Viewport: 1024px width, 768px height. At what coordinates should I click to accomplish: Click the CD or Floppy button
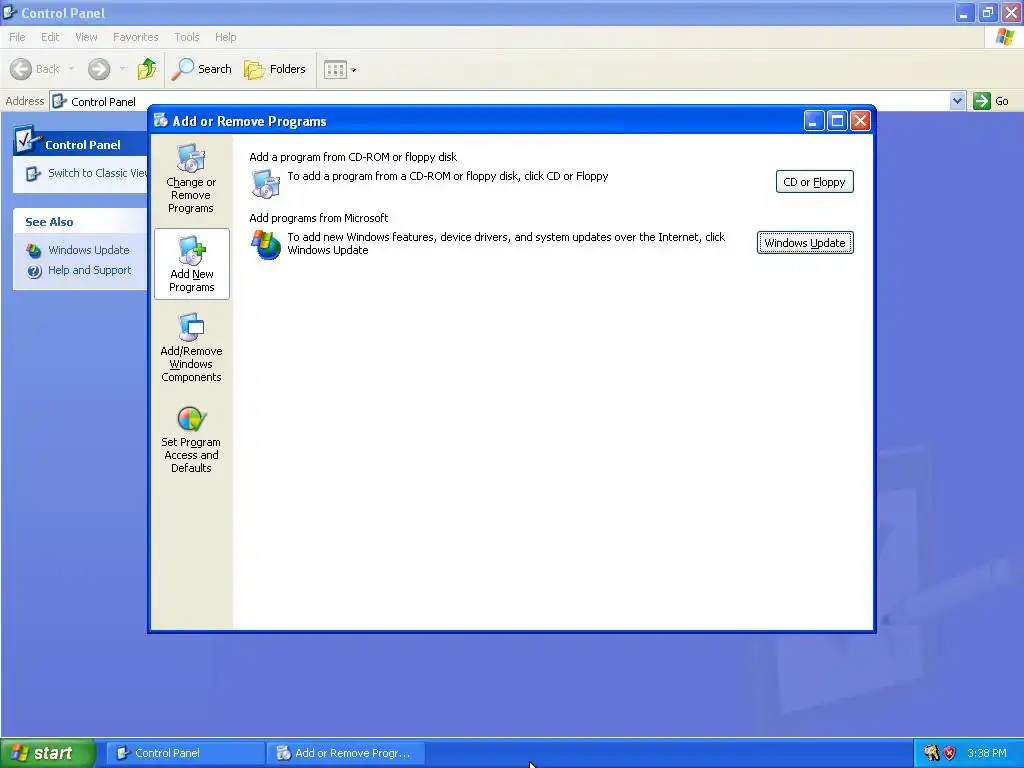[814, 182]
